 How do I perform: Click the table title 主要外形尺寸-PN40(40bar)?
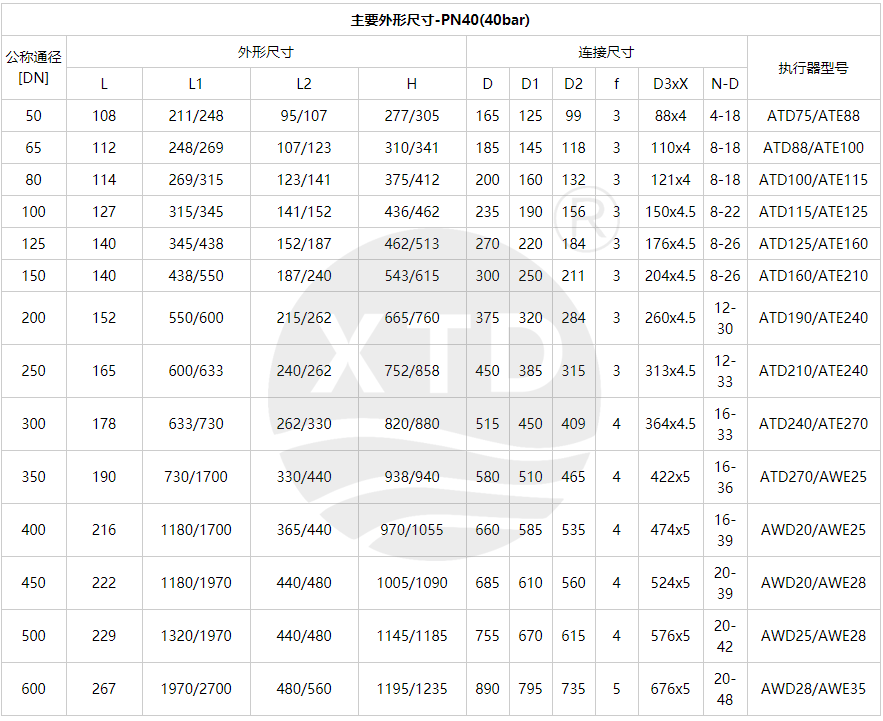(441, 20)
